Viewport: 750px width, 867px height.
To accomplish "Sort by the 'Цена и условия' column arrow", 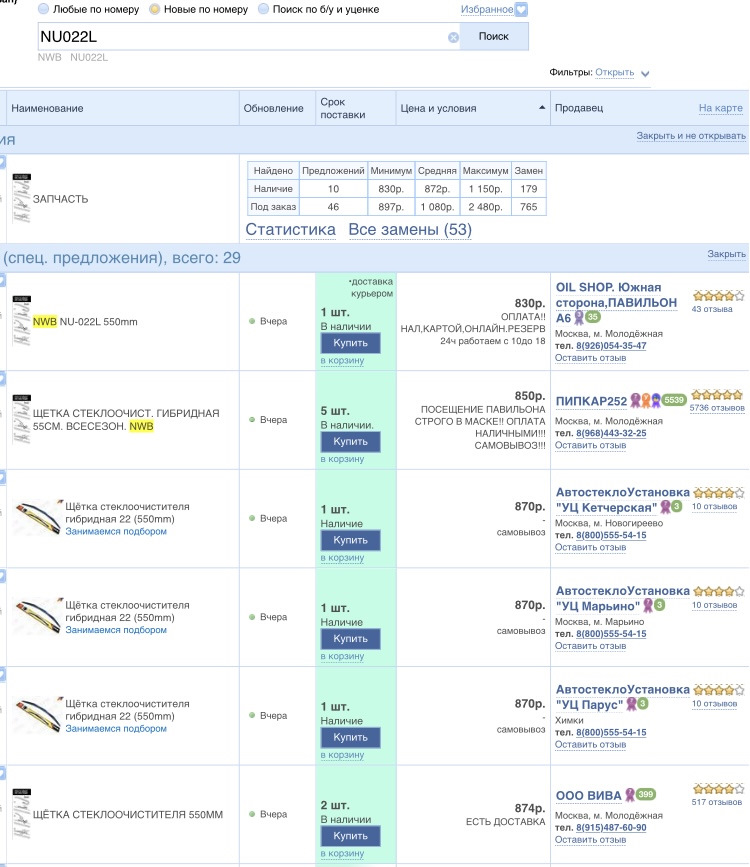I will [x=542, y=107].
